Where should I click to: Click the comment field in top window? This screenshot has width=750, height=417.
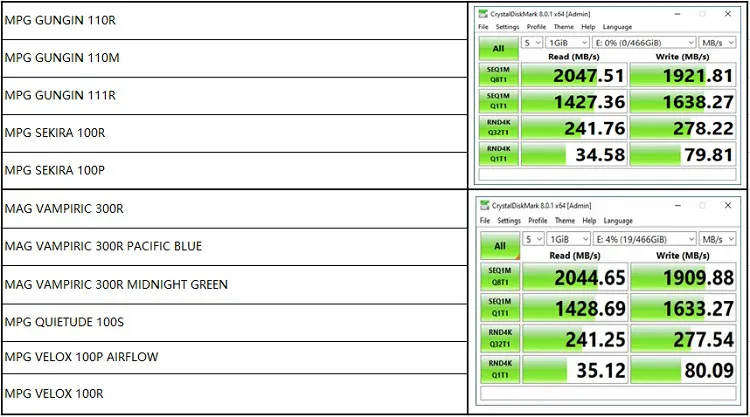tap(607, 174)
